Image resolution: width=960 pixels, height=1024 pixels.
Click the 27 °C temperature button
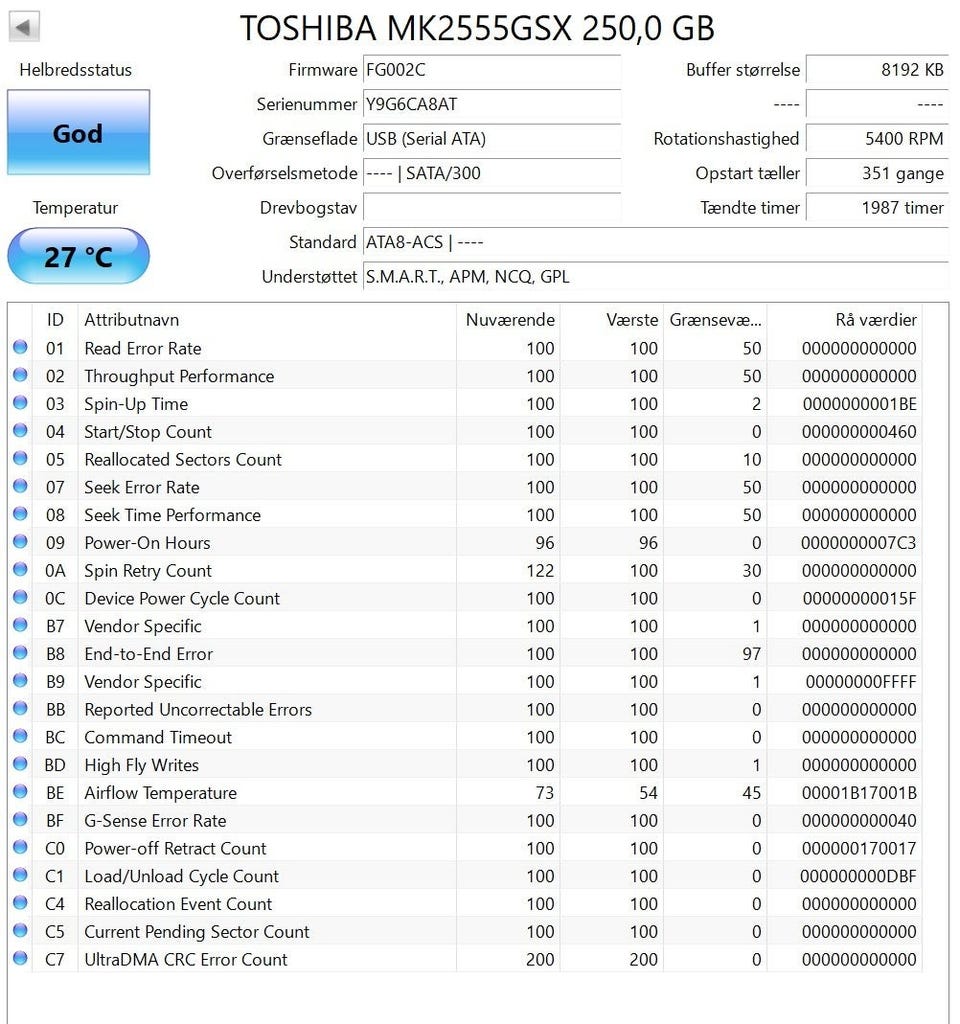point(78,257)
